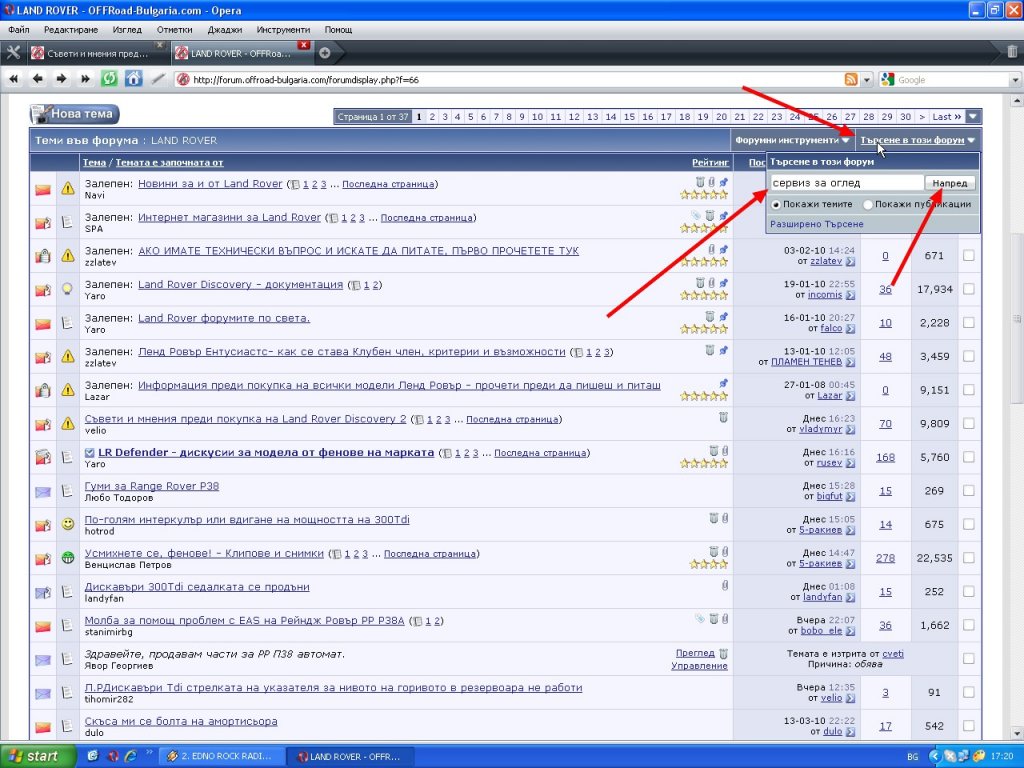Tick the checkbox in the 17,934 views row
Screen dimensions: 1024x768
pos(967,290)
